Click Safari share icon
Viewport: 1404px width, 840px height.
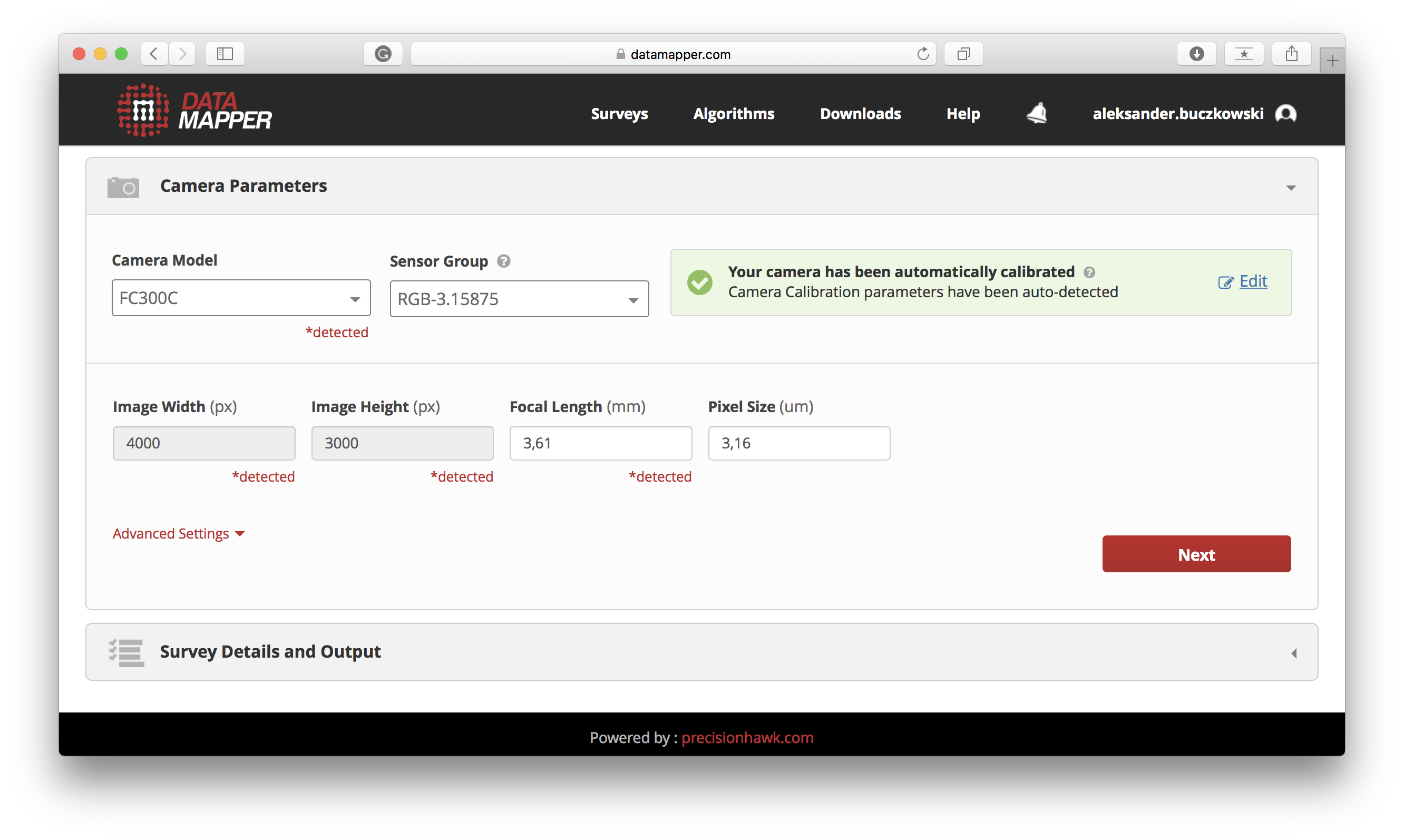[1291, 54]
